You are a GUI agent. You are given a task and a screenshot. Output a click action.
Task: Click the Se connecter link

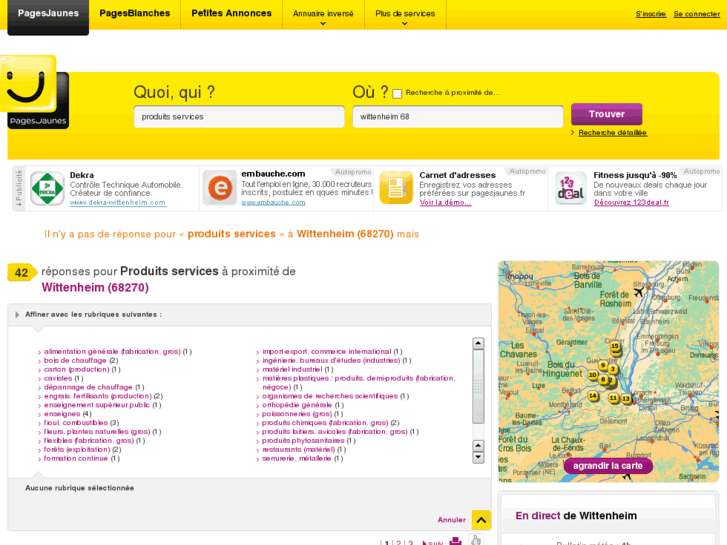(x=697, y=14)
